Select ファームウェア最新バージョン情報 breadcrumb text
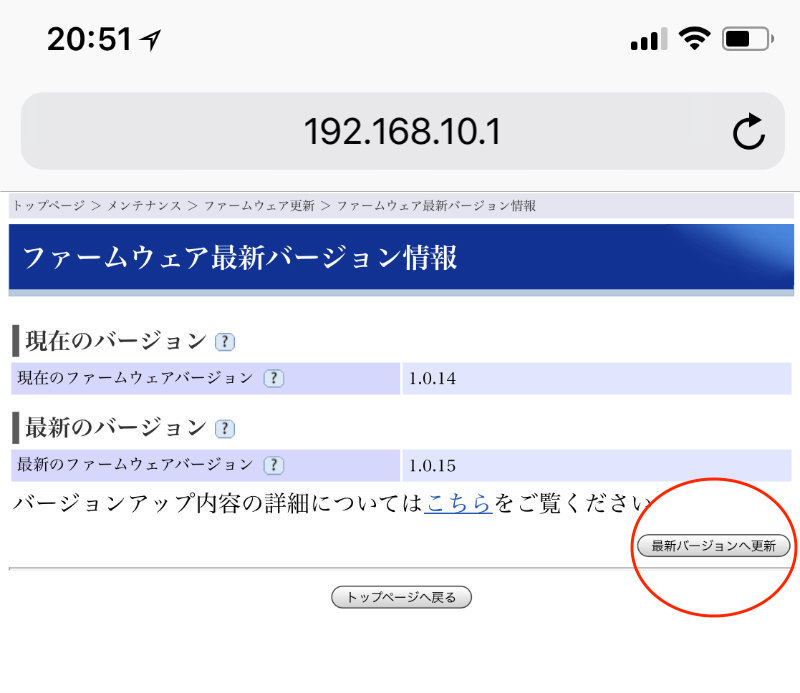 click(436, 206)
